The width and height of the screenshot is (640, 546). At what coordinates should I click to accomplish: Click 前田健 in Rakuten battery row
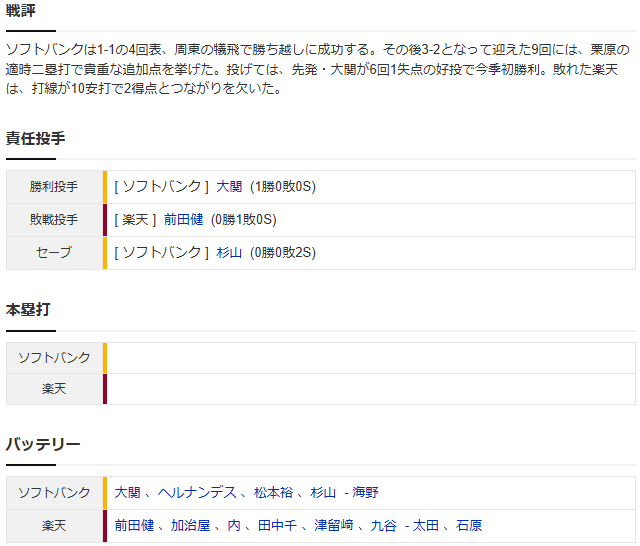(134, 525)
